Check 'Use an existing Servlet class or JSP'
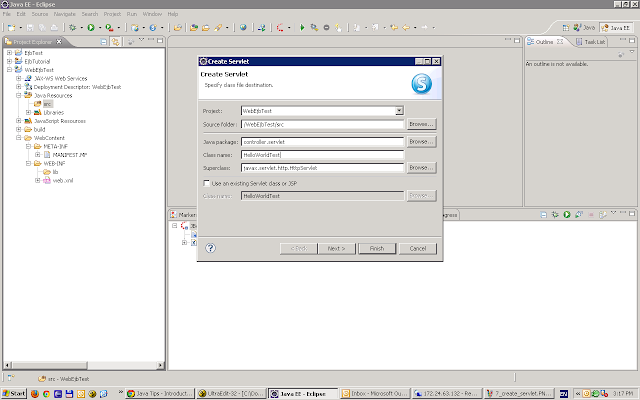The width and height of the screenshot is (640, 400). [x=207, y=183]
